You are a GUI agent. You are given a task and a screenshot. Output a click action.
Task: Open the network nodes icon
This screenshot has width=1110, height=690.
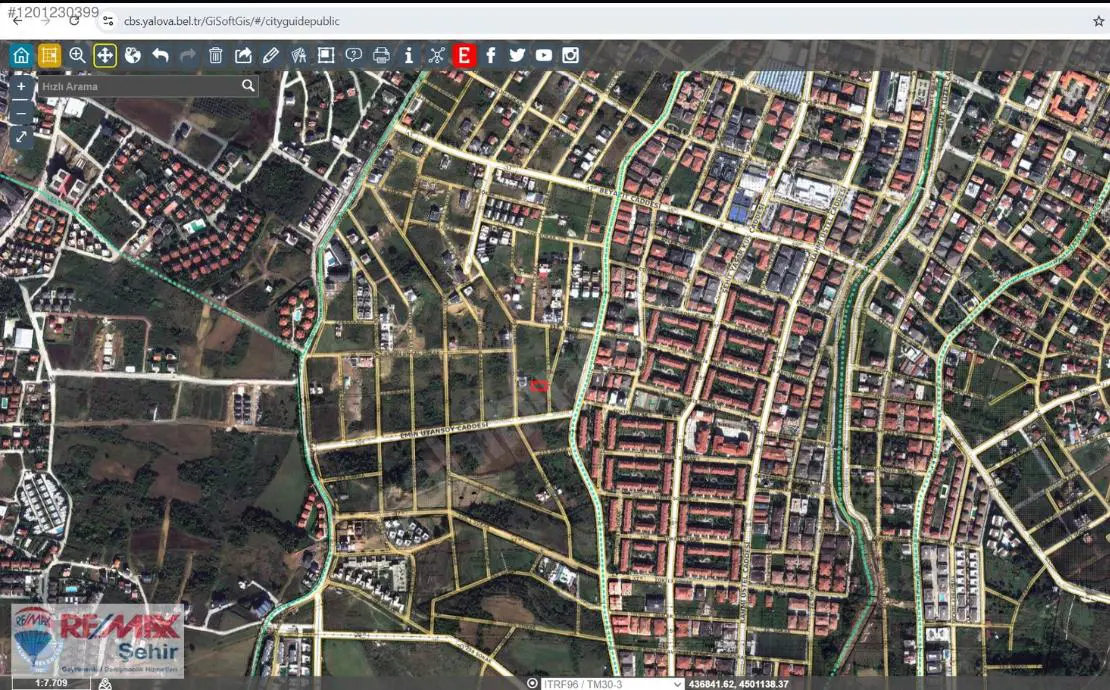click(436, 55)
